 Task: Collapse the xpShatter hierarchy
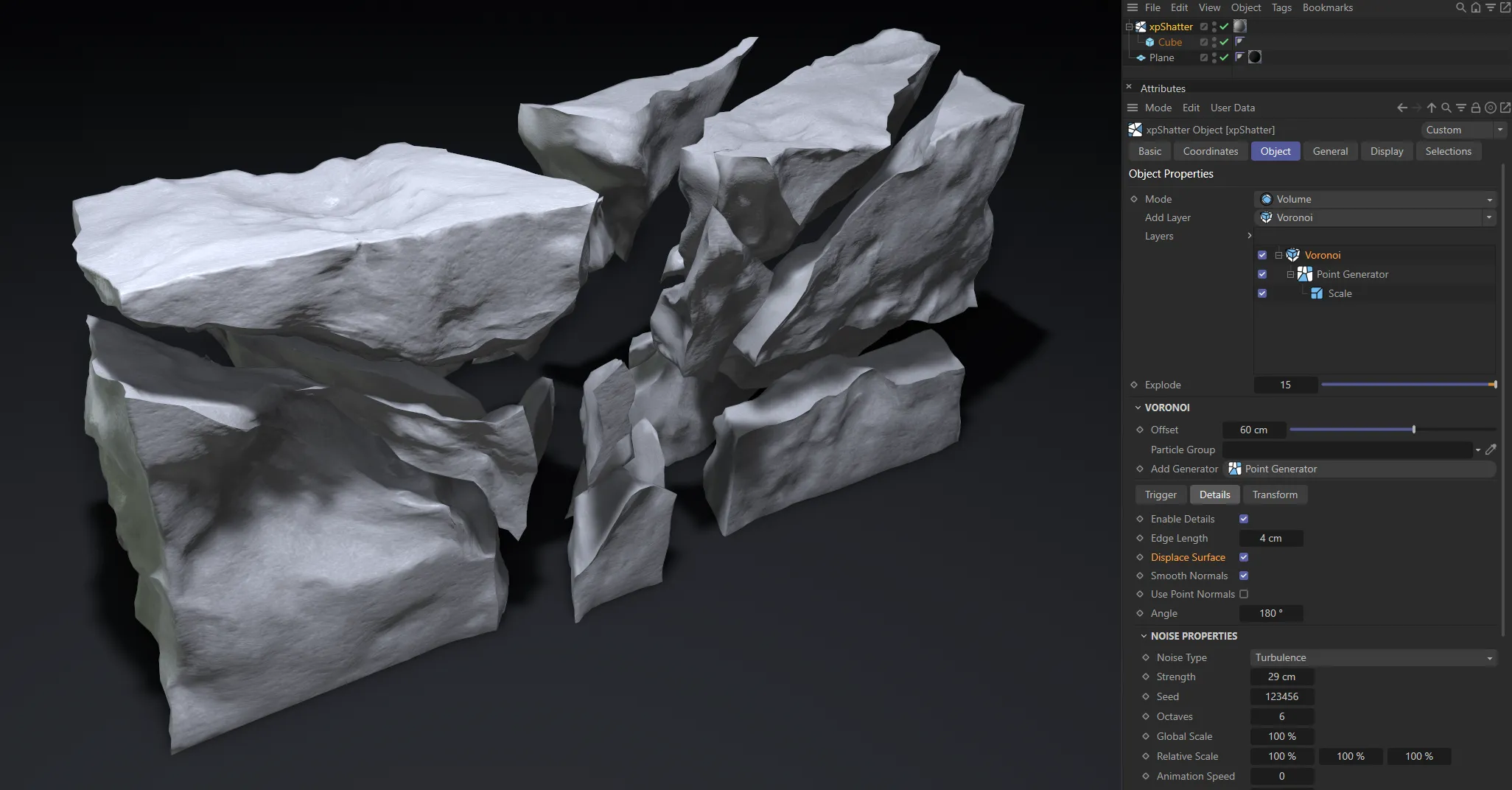tap(1128, 27)
